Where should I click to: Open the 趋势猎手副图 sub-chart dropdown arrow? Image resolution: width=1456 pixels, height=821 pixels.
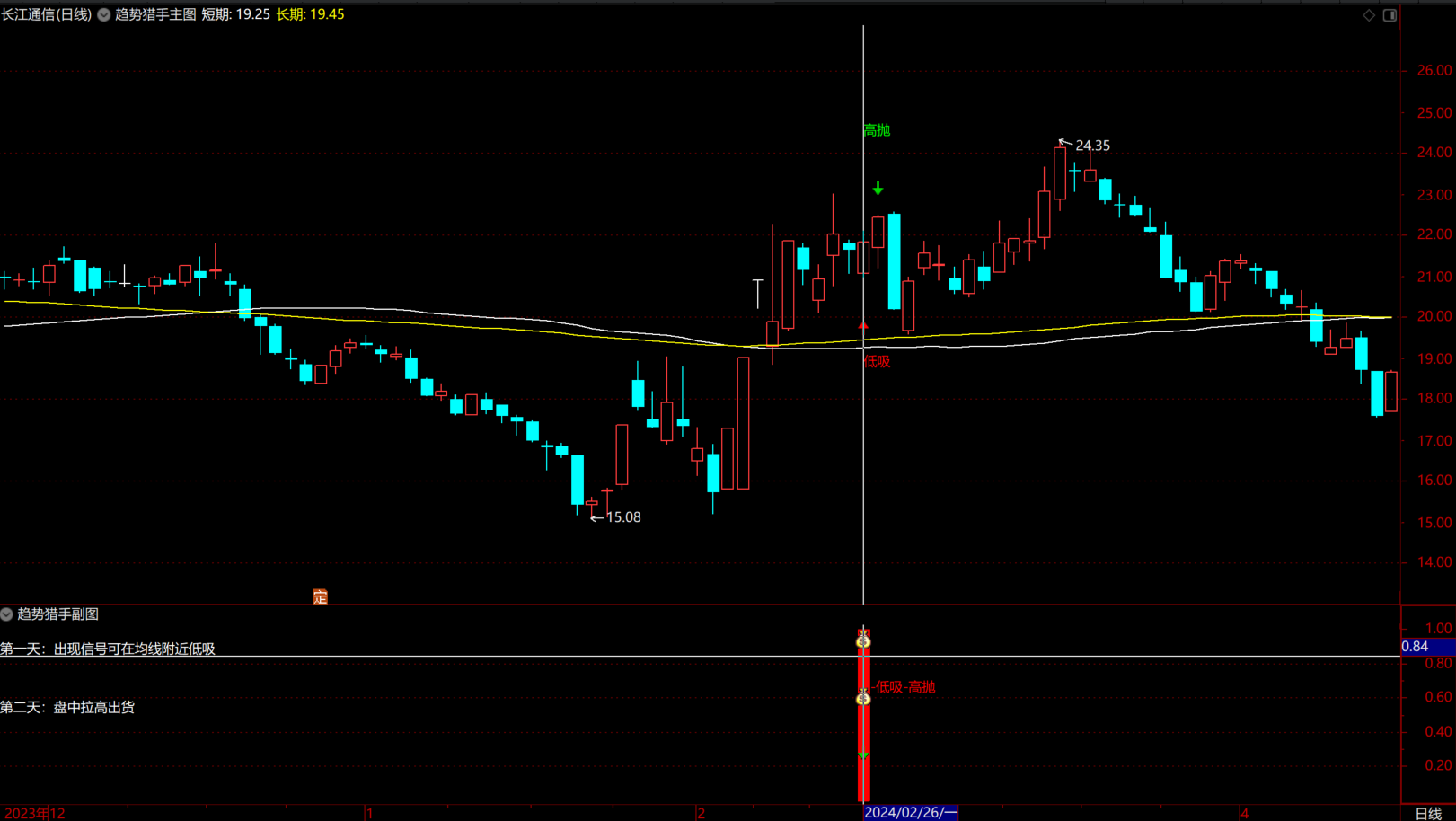coord(6,614)
